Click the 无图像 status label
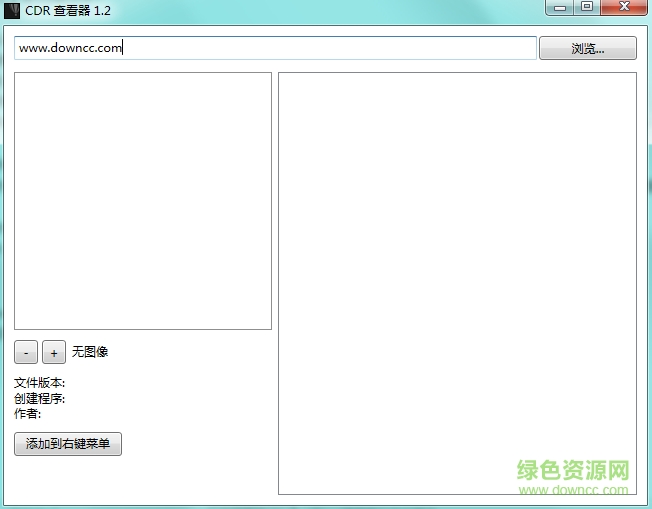This screenshot has width=652, height=509. (90, 352)
